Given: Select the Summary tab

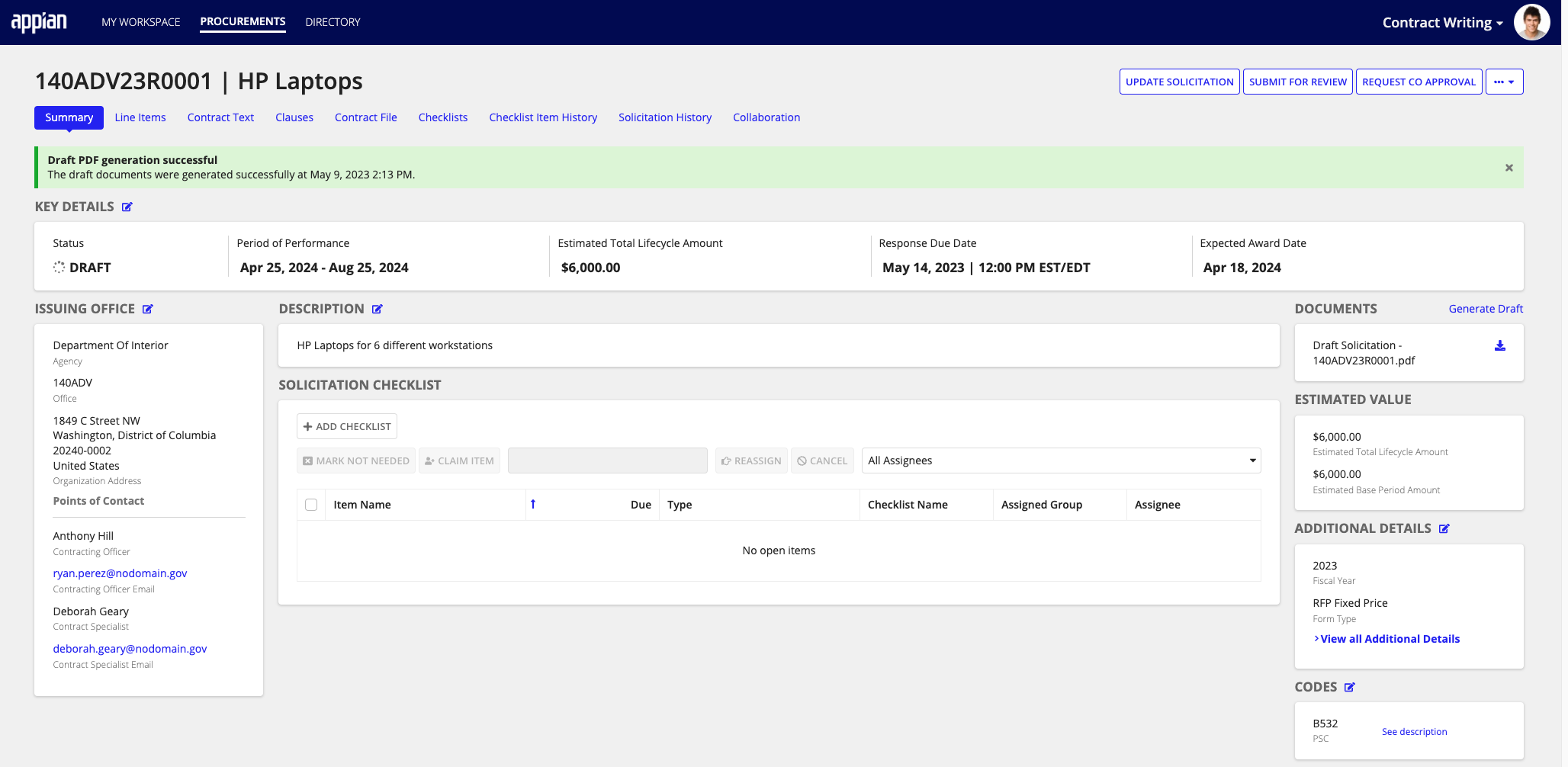Looking at the screenshot, I should pos(69,117).
